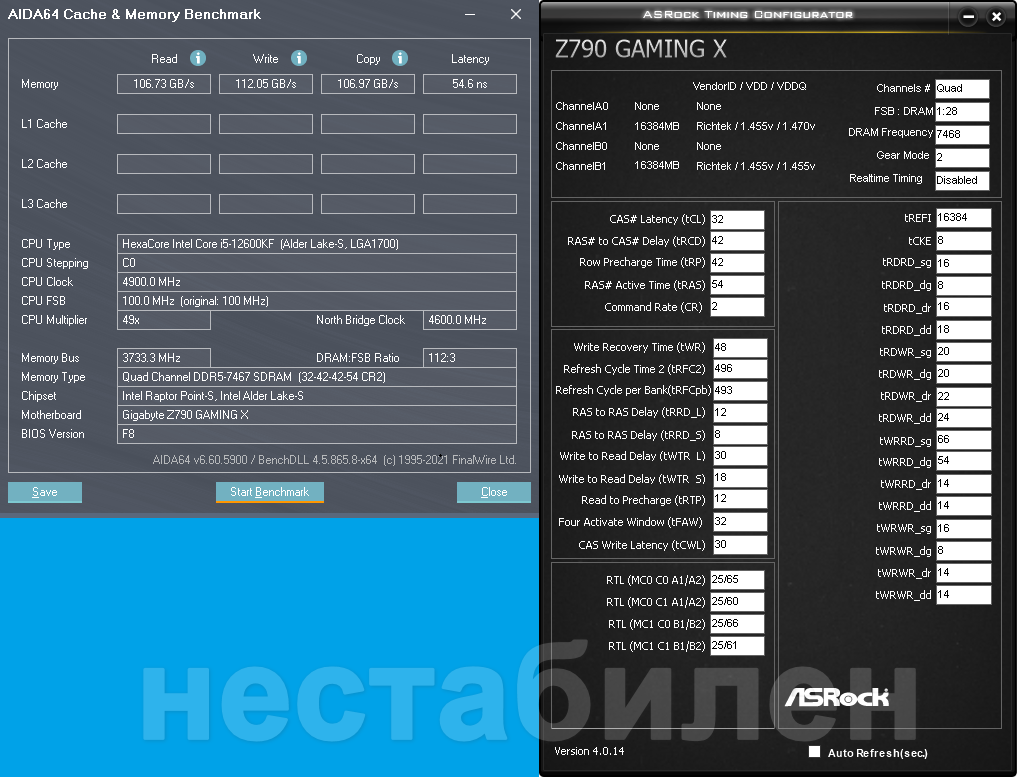Click the Command Rate (CR) value
This screenshot has width=1017, height=777.
coord(737,307)
